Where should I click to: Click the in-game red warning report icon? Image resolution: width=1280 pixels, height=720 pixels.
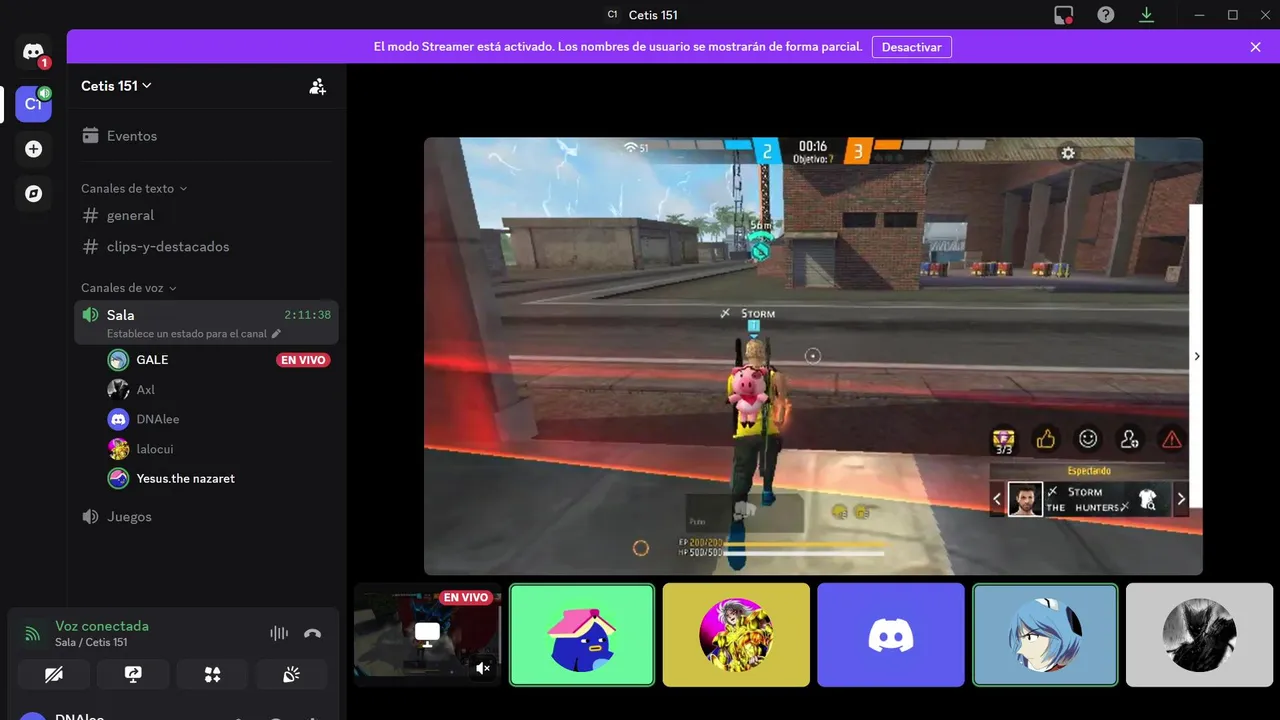[x=1171, y=439]
